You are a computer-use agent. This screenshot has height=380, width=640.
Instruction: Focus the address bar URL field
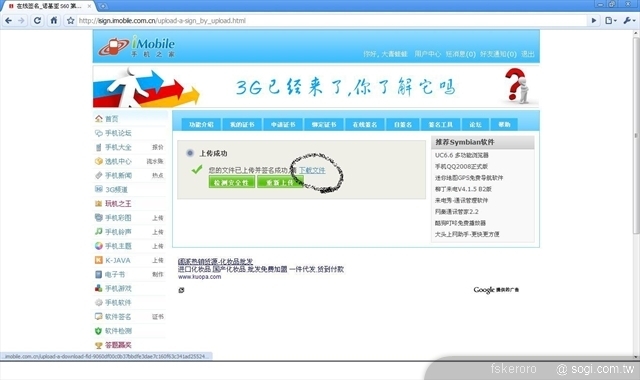(x=331, y=20)
